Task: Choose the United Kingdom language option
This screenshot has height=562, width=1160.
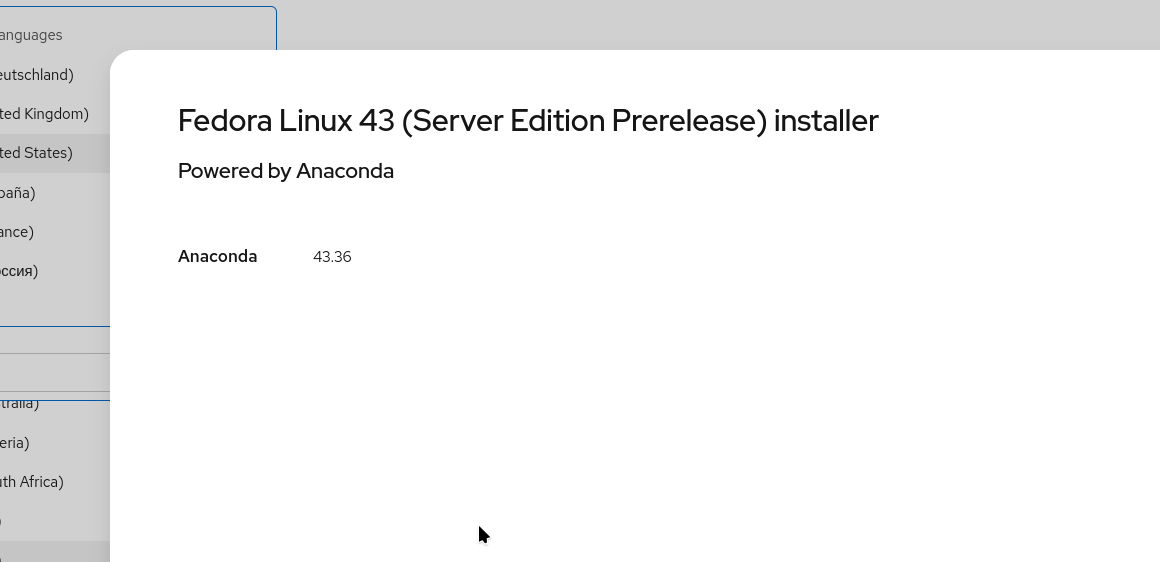Action: (x=45, y=114)
